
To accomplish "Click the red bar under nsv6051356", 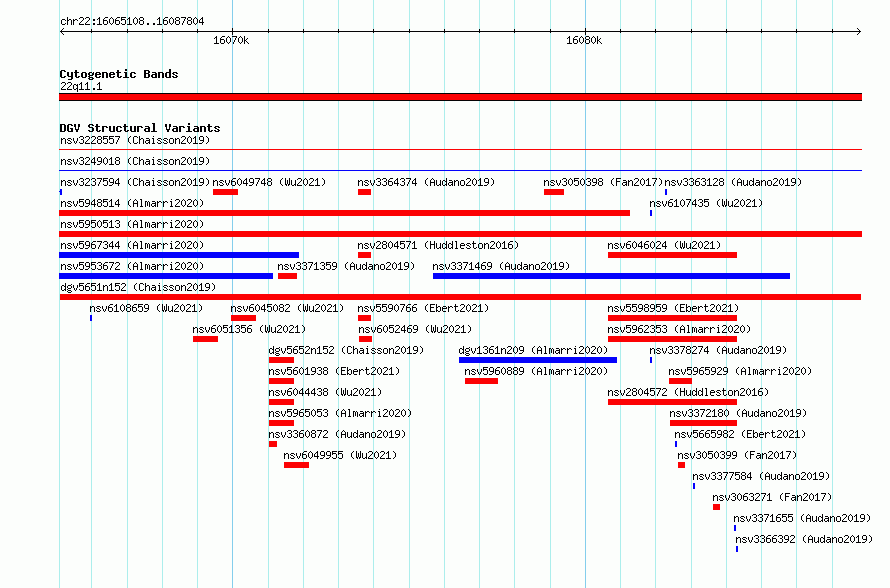I will click(x=205, y=339).
